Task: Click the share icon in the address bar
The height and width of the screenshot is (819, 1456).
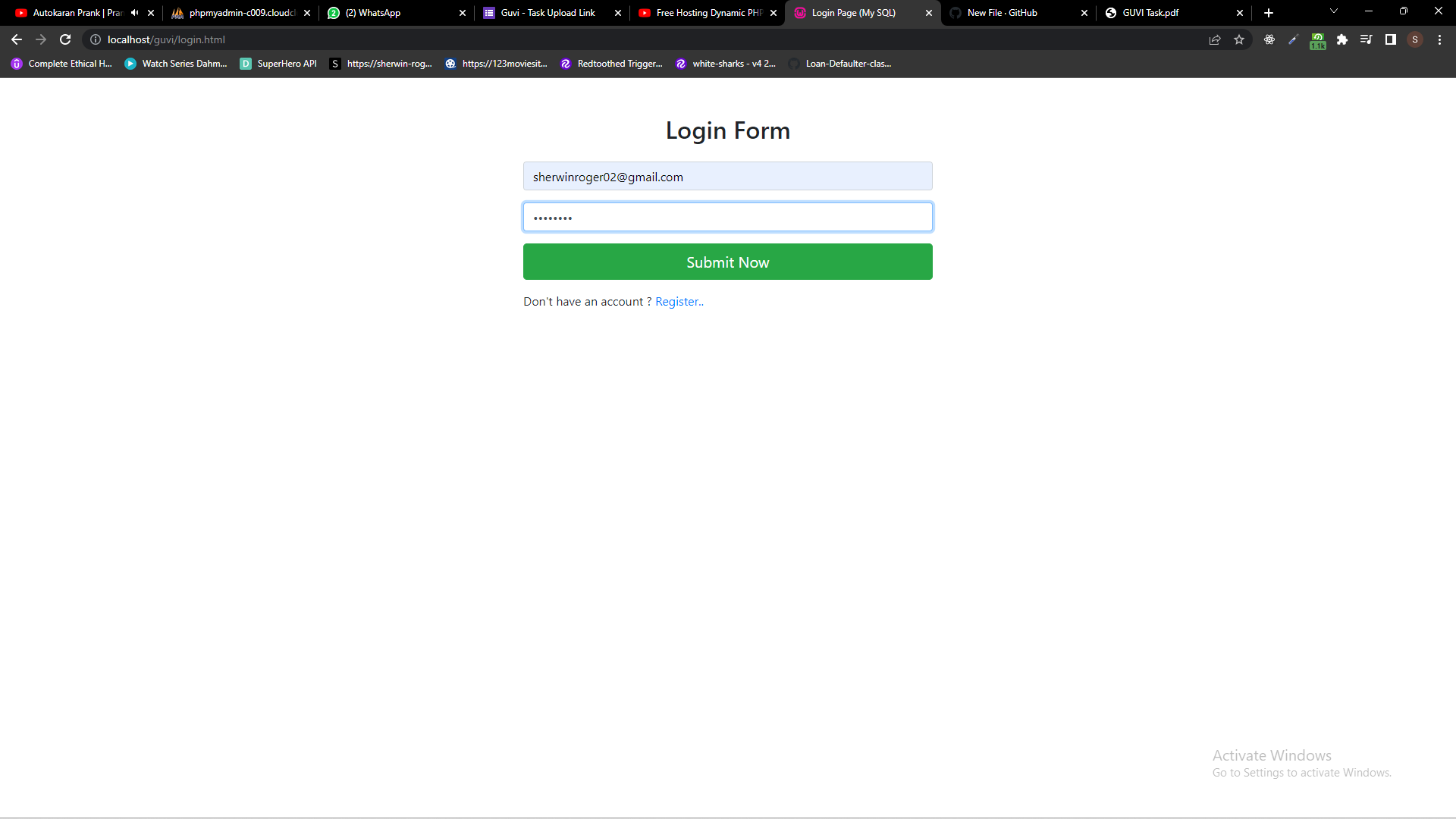Action: pyautogui.click(x=1215, y=39)
